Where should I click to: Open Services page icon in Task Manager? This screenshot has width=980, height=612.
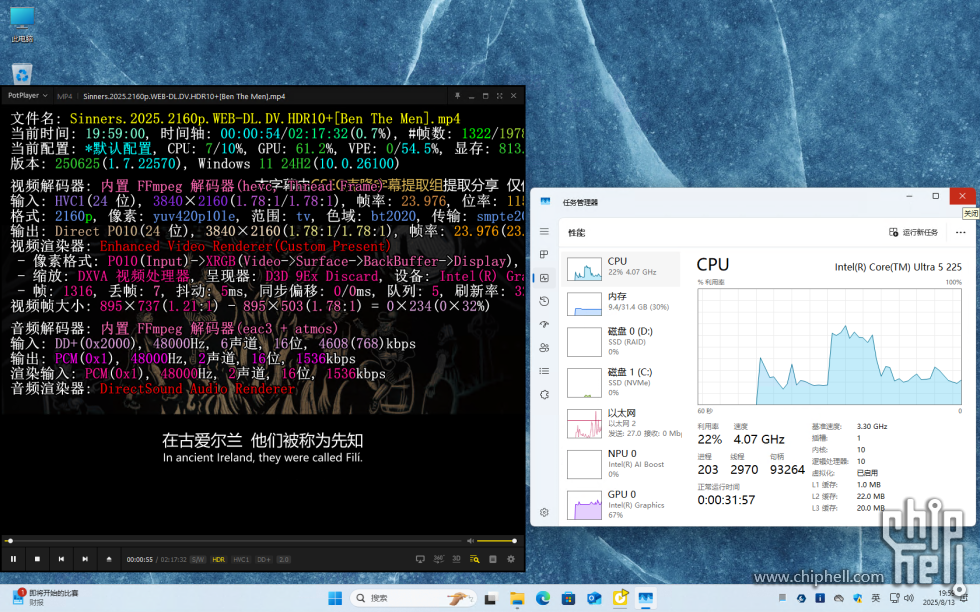pyautogui.click(x=544, y=394)
